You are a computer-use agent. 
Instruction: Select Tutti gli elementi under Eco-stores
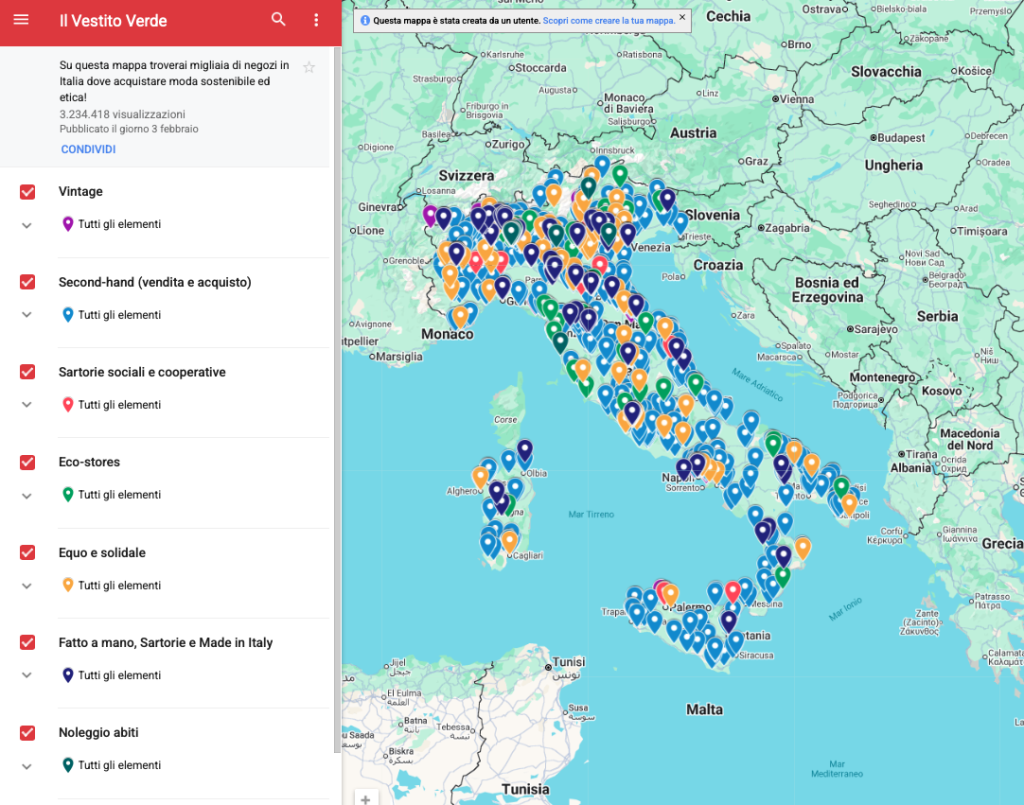click(119, 495)
